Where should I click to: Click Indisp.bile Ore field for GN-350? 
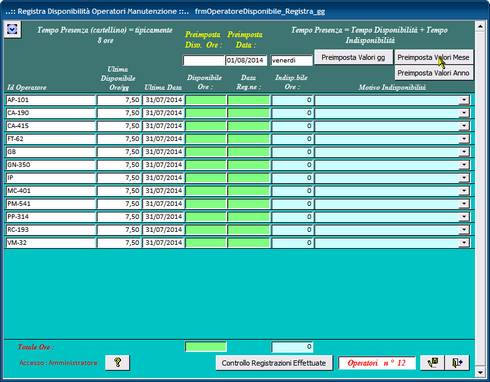[292, 165]
